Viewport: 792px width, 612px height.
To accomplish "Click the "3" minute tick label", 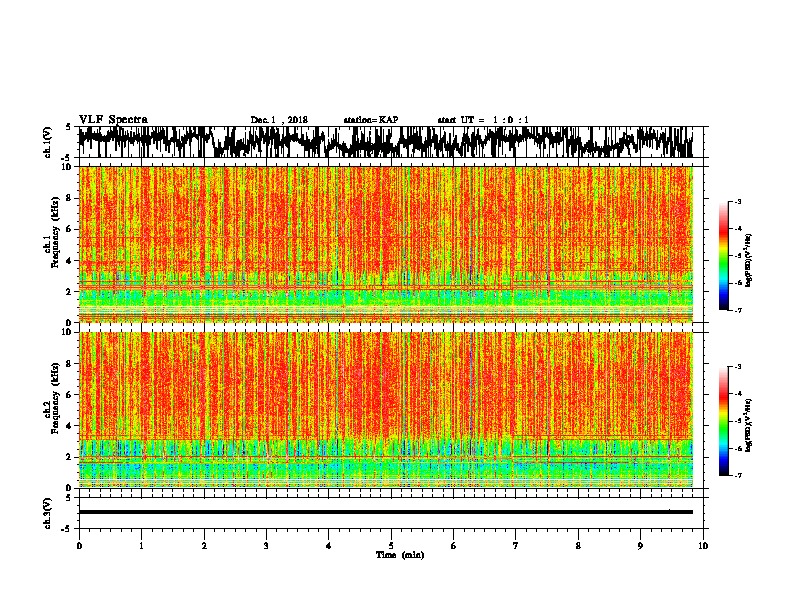I will pos(266,546).
